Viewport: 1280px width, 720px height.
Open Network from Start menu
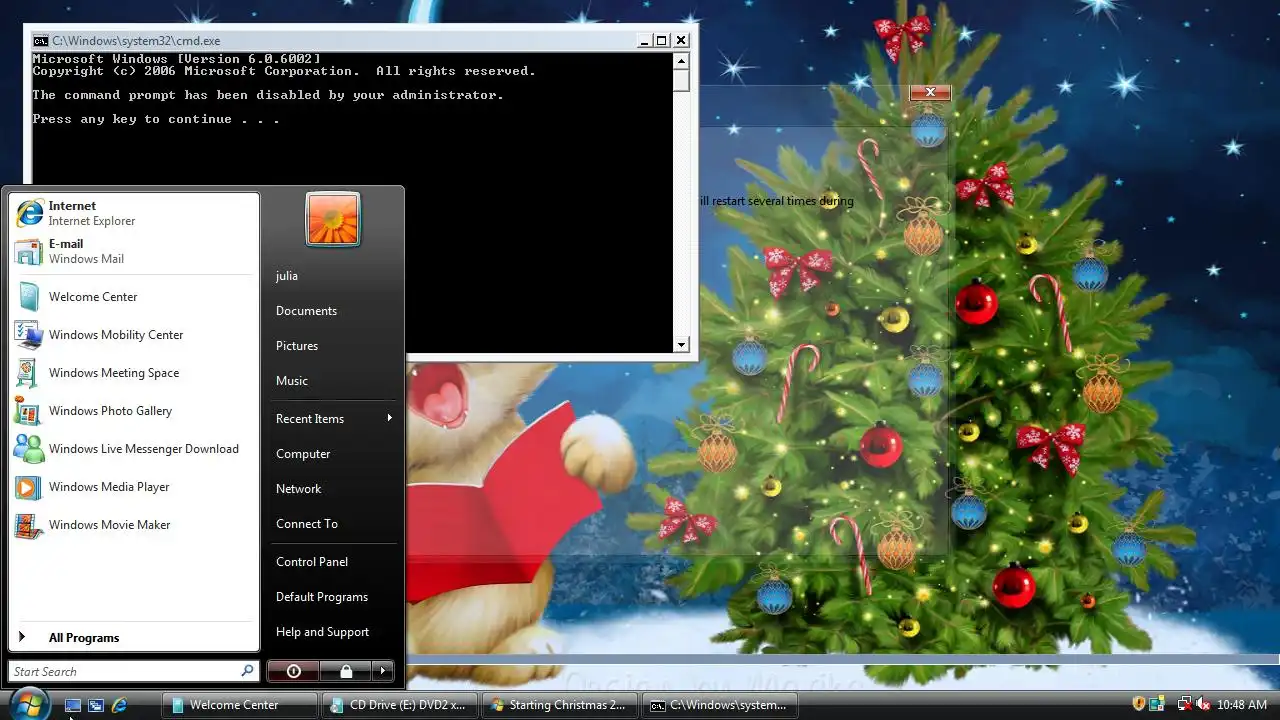pyautogui.click(x=333, y=489)
